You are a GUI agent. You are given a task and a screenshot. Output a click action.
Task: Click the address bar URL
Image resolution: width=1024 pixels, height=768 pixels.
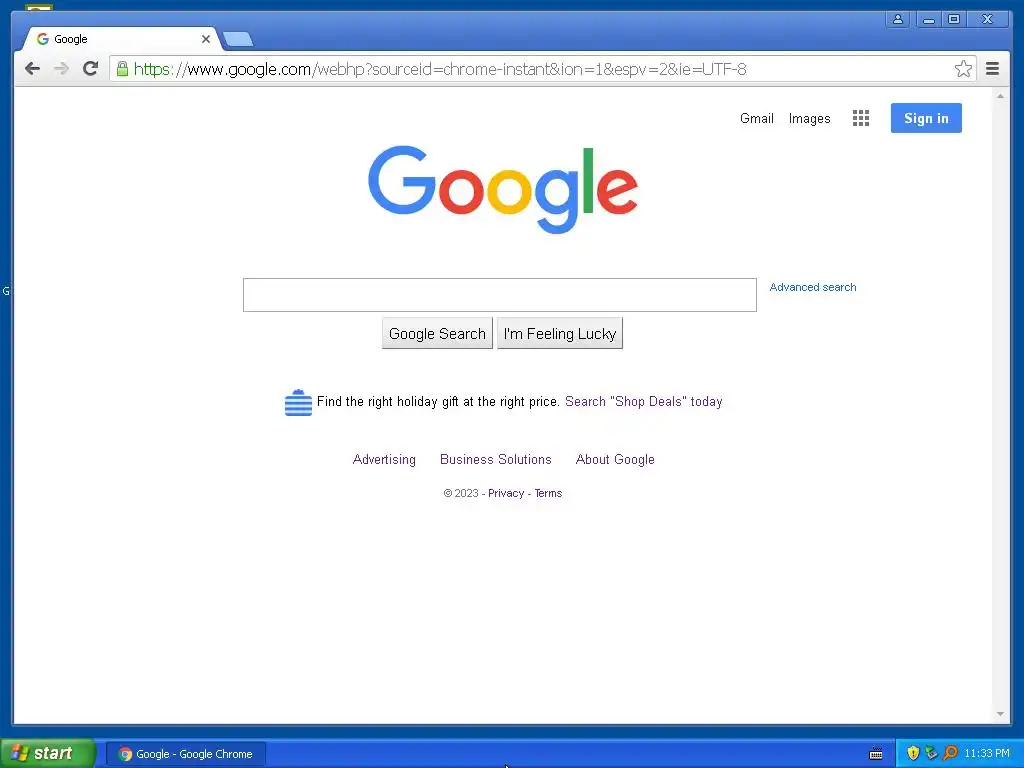pyautogui.click(x=440, y=69)
